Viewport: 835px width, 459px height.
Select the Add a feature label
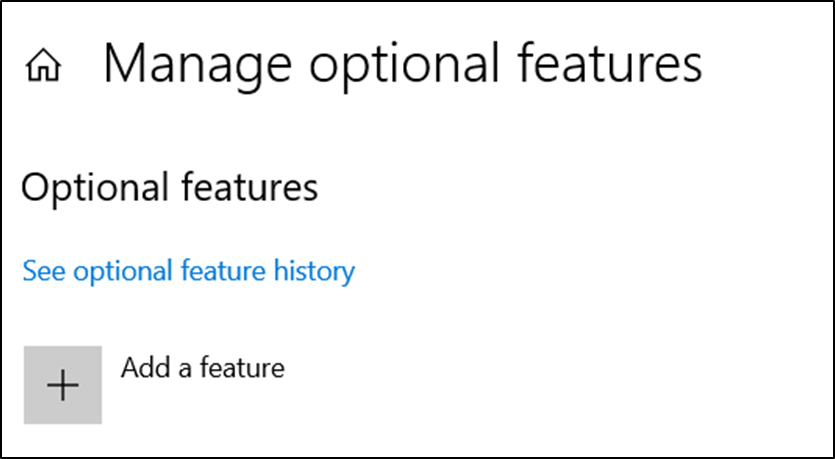(x=203, y=368)
